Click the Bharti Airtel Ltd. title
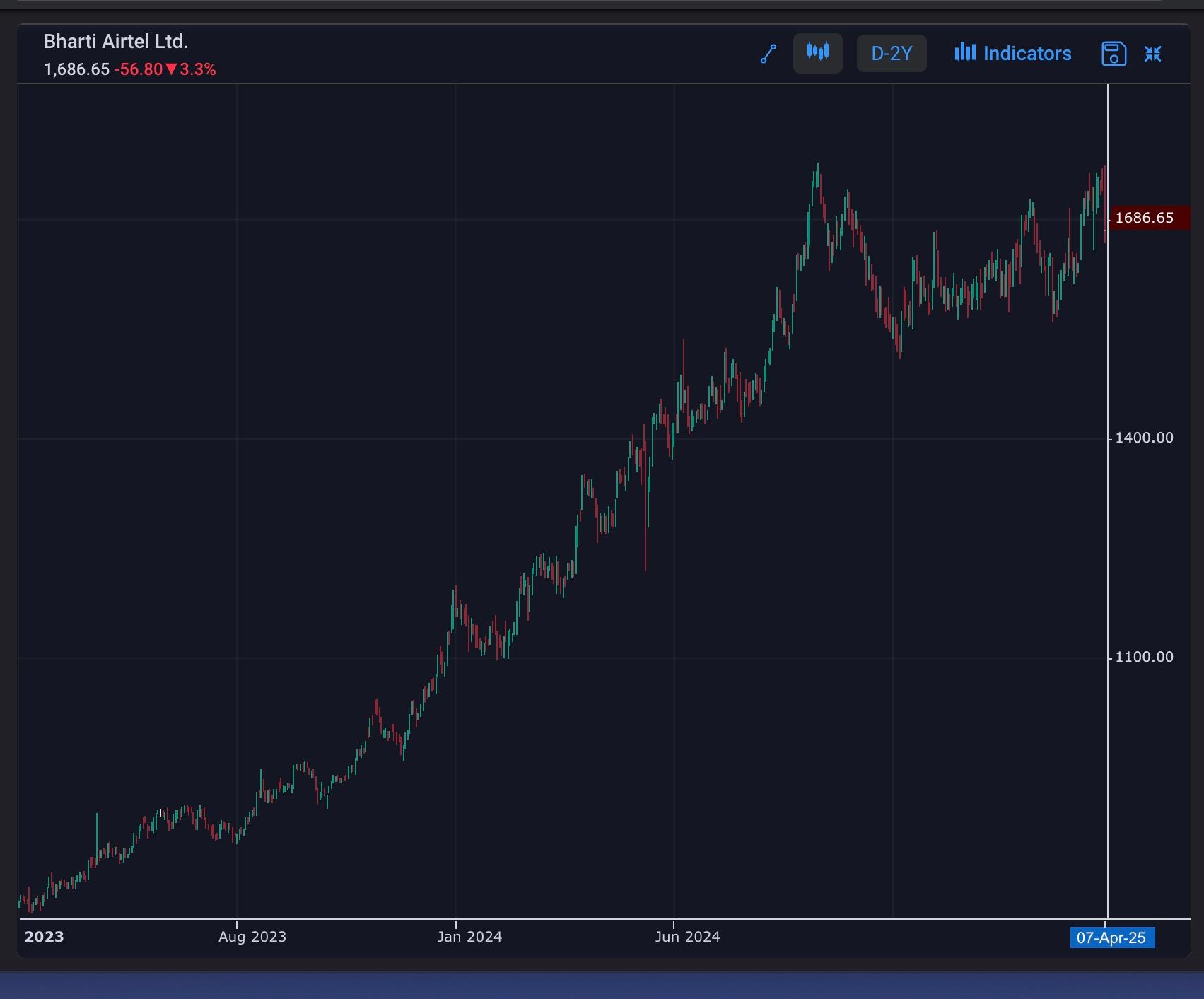This screenshot has height=999, width=1204. point(116,42)
